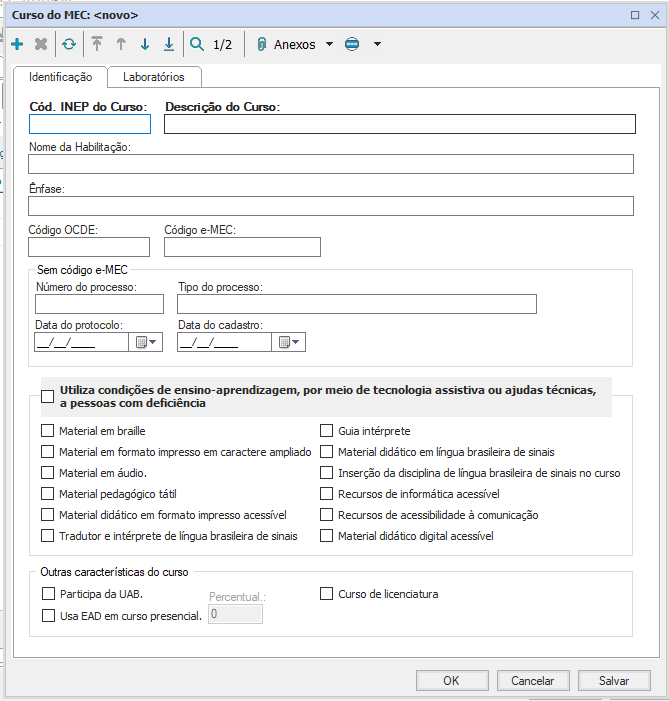
Task: Tick the Curso de licenciatura checkbox
Action: [326, 594]
